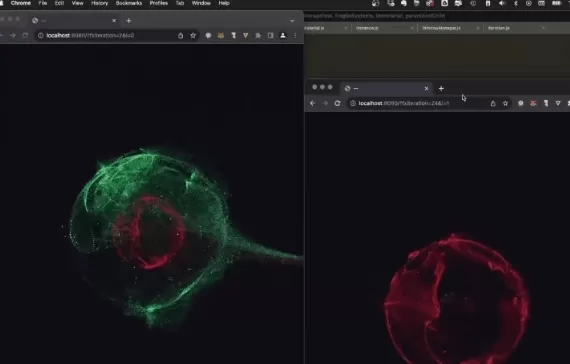Open the View menu
Screen dimensions: 570x364
click(x=77, y=3)
